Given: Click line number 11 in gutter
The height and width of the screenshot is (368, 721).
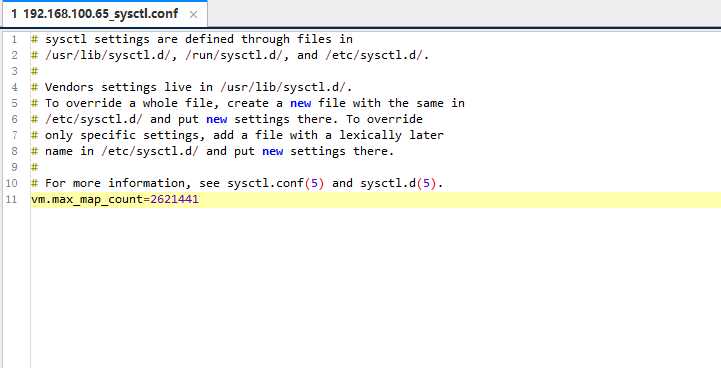Looking at the screenshot, I should [x=11, y=199].
